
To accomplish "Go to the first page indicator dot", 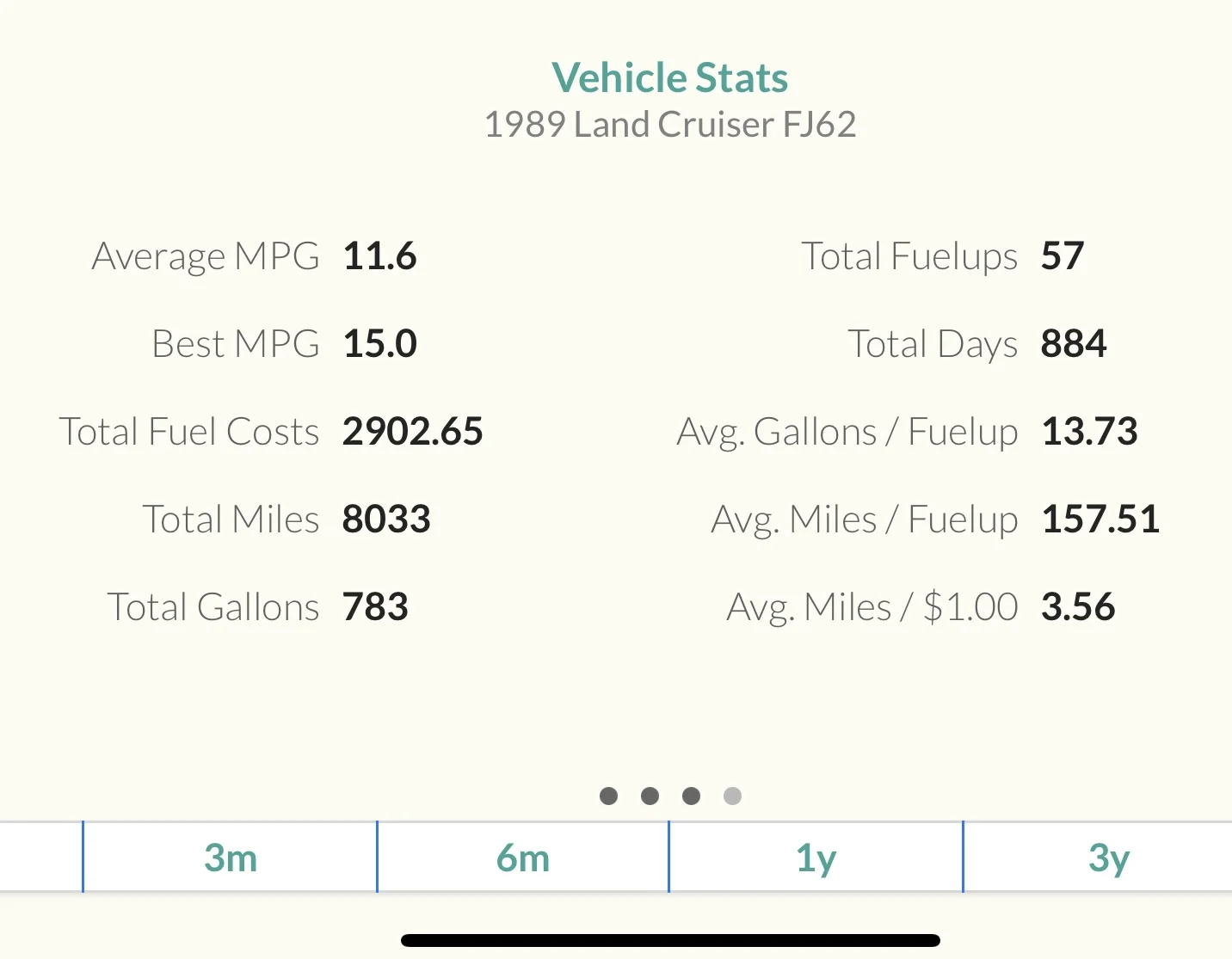I will point(608,796).
